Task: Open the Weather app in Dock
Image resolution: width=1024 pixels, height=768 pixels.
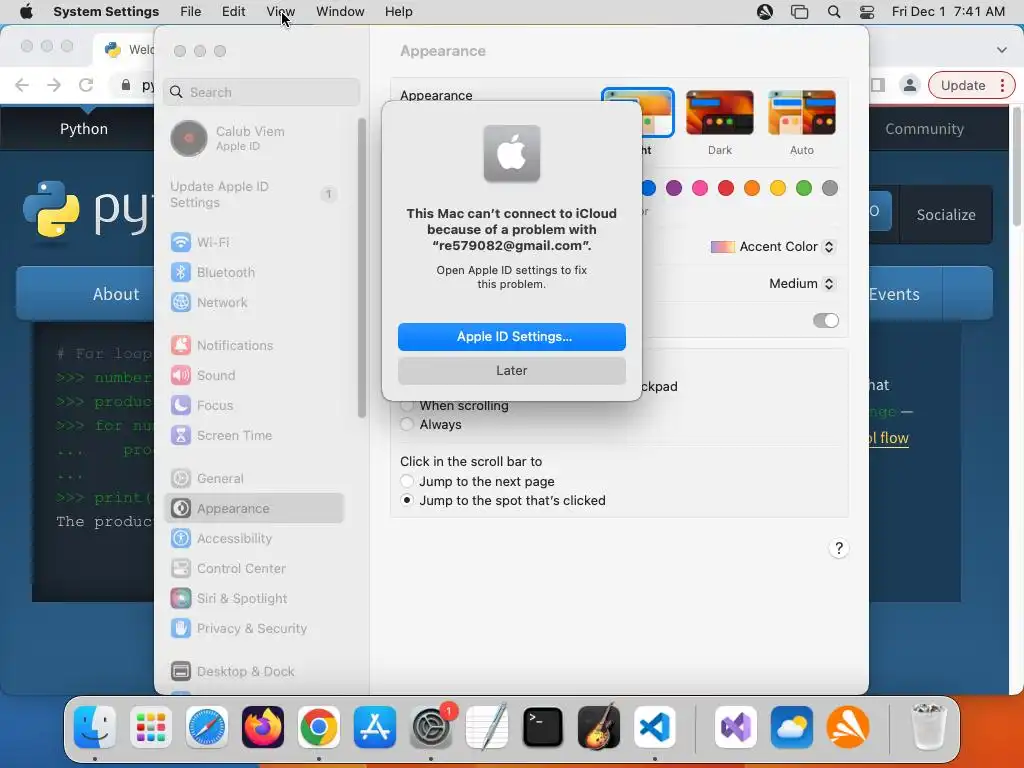Action: [x=792, y=727]
